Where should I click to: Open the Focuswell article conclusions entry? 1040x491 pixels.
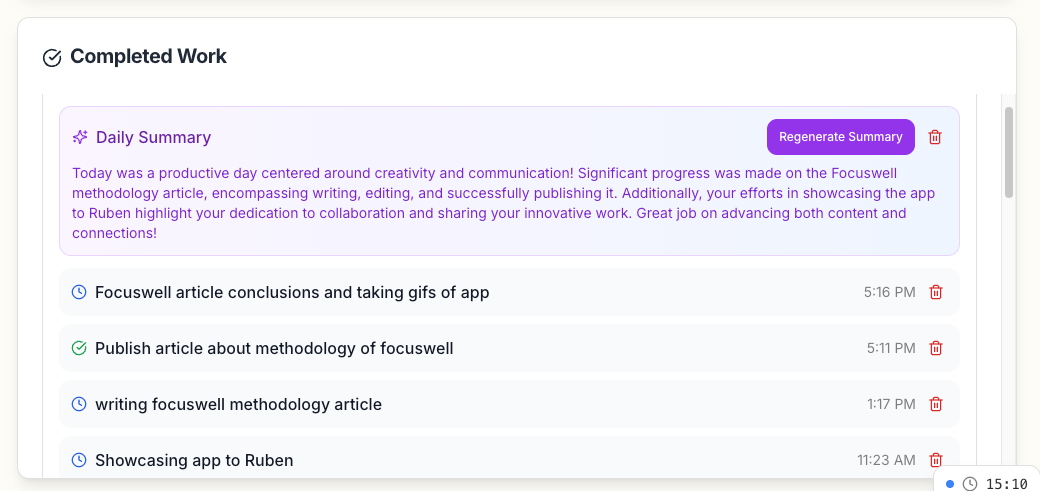292,292
